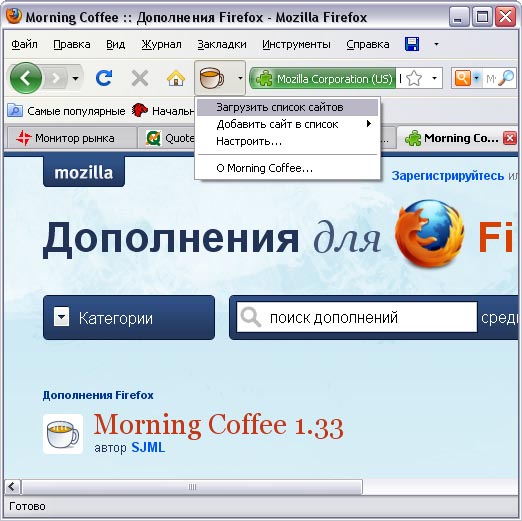Click the Morning Coffee cup toolbar button

pos(211,78)
